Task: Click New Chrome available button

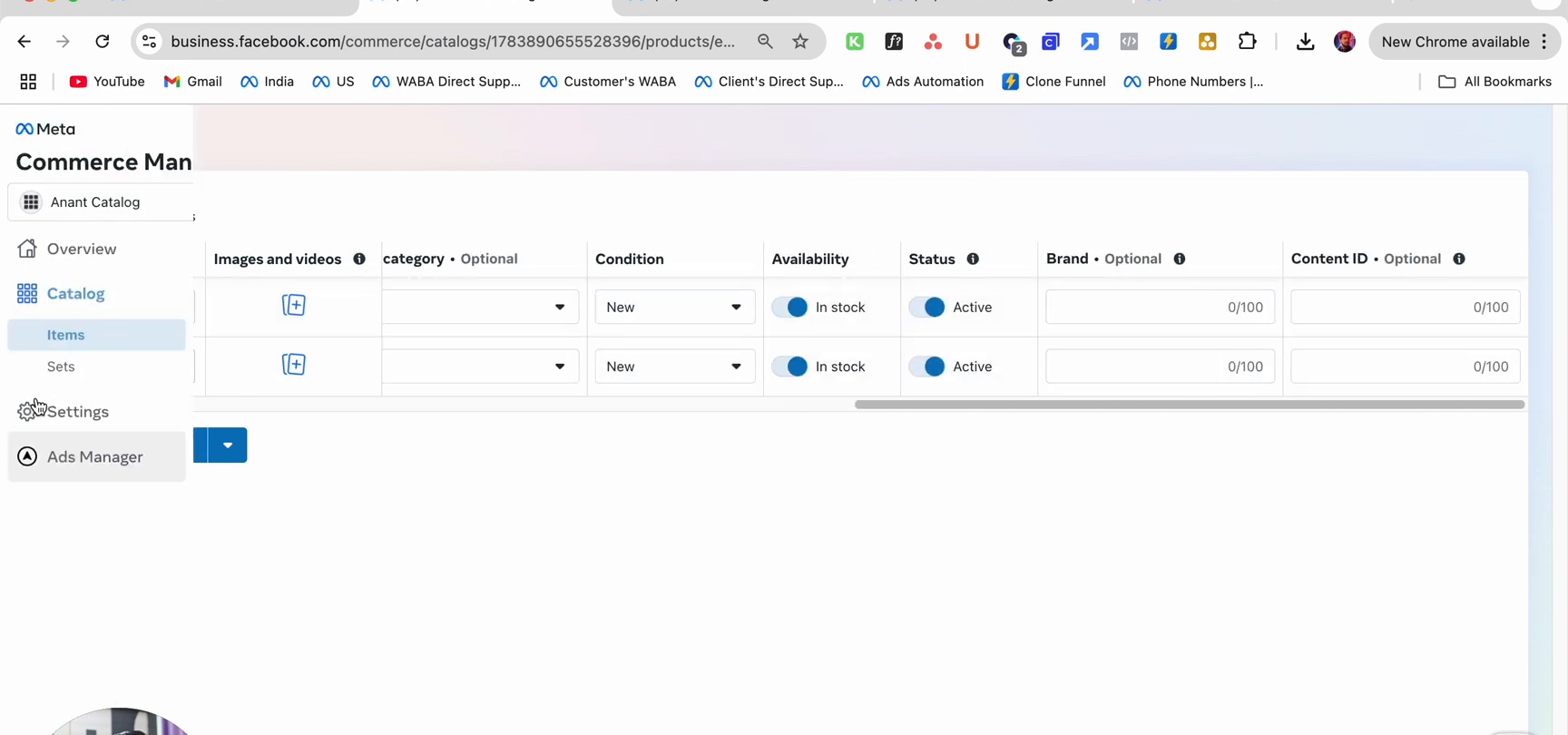Action: pyautogui.click(x=1464, y=42)
